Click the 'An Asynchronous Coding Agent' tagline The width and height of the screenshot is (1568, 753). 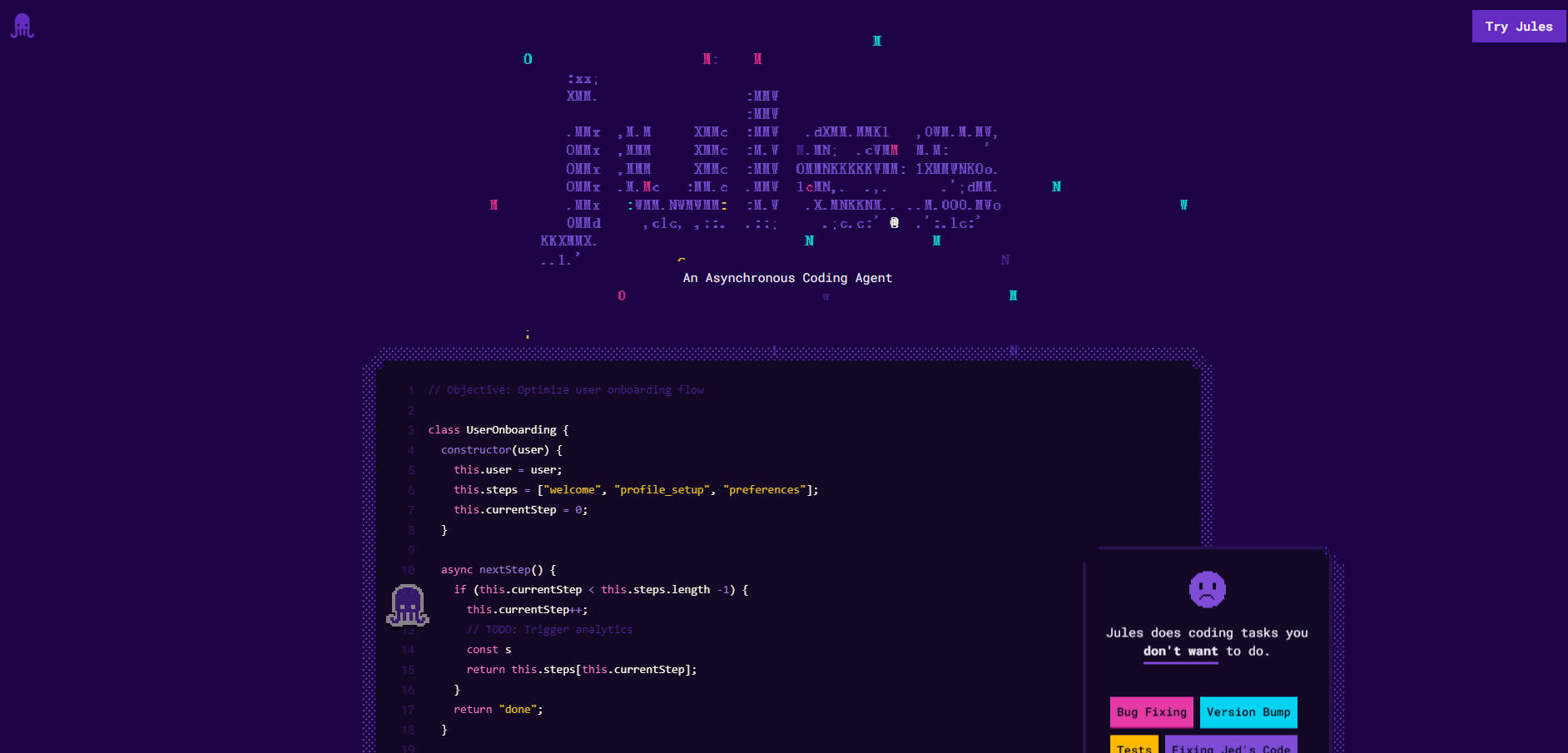tap(786, 278)
